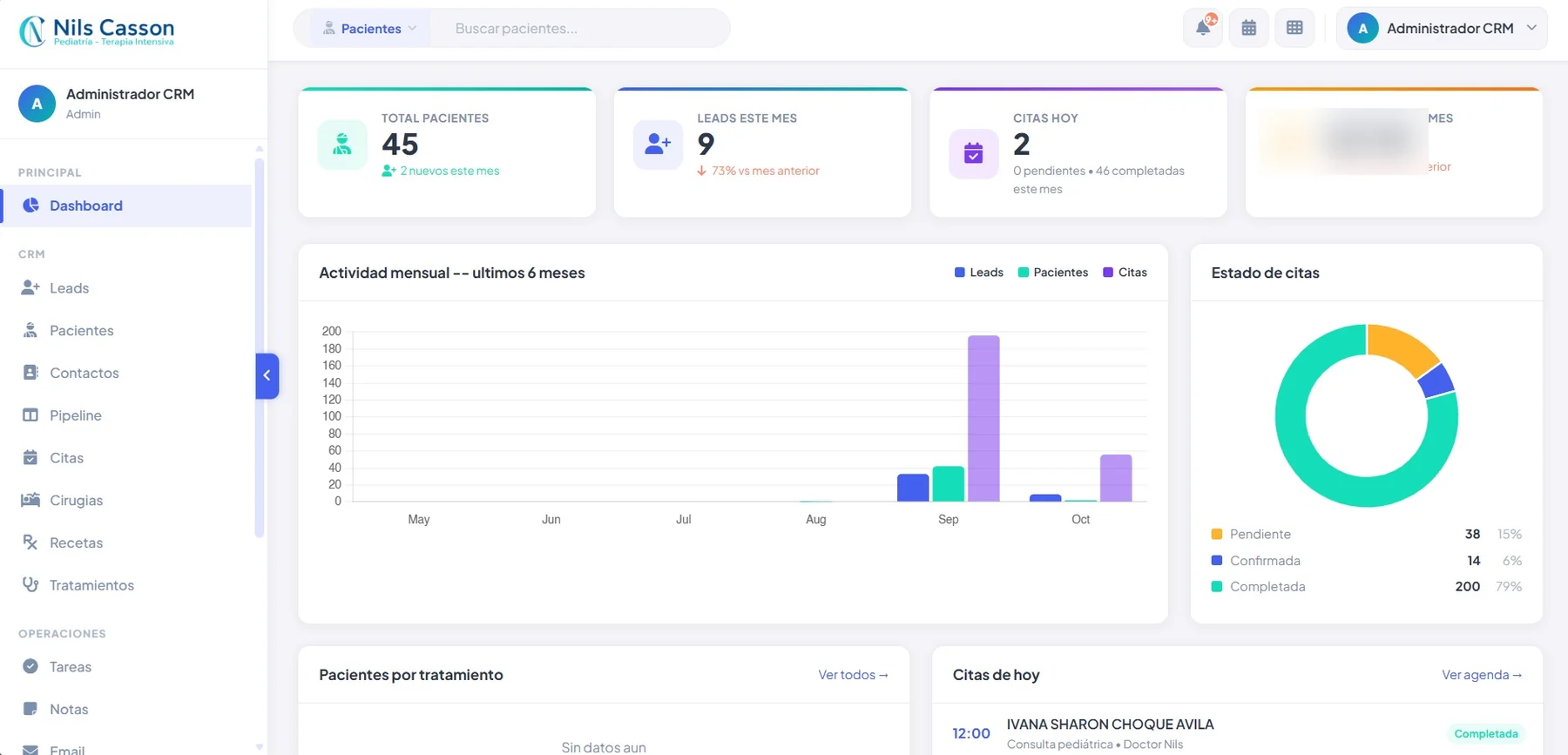
Task: Toggle the Citas series in chart legend
Action: (x=1125, y=273)
